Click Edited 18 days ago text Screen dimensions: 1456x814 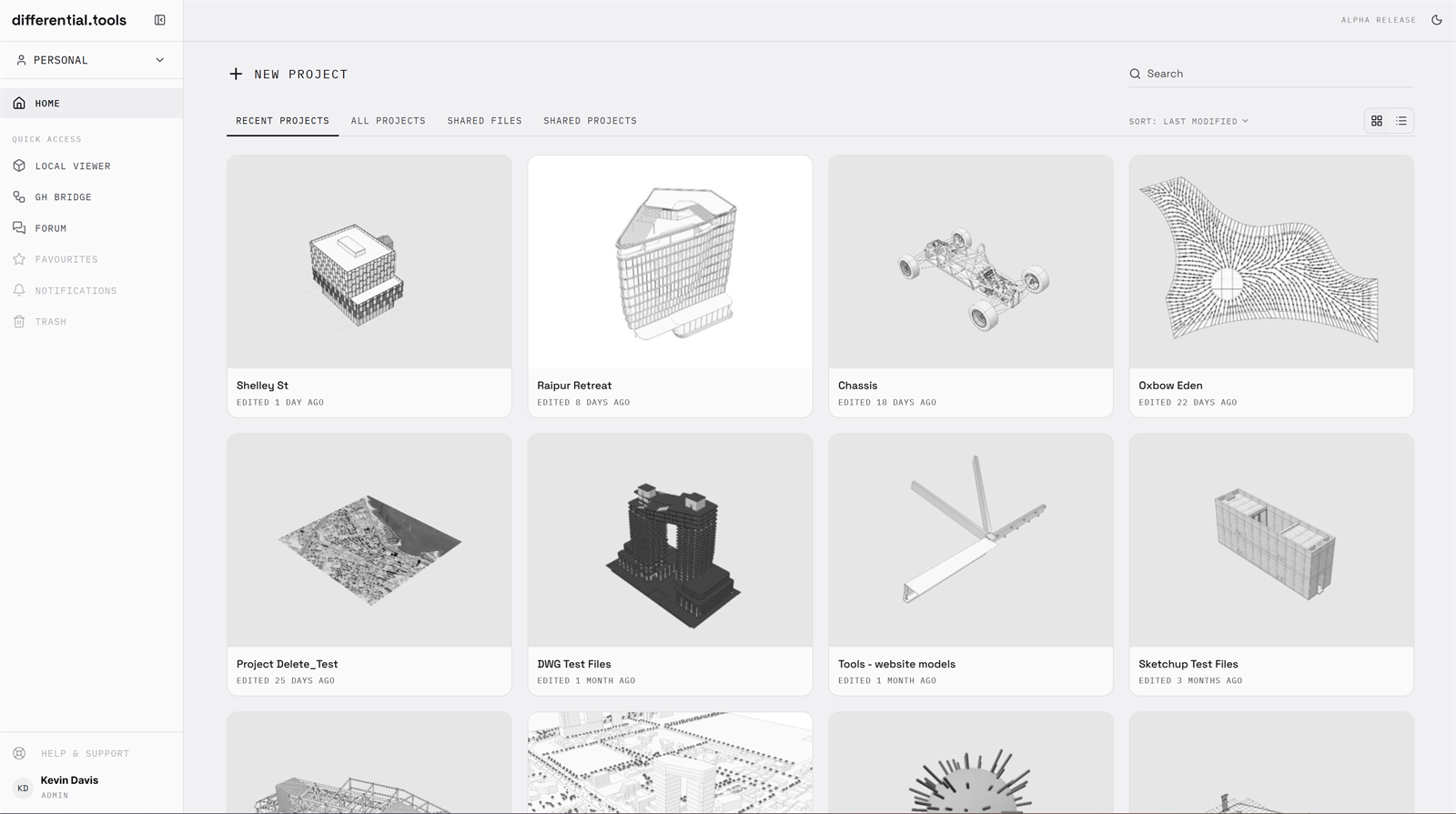click(x=887, y=402)
